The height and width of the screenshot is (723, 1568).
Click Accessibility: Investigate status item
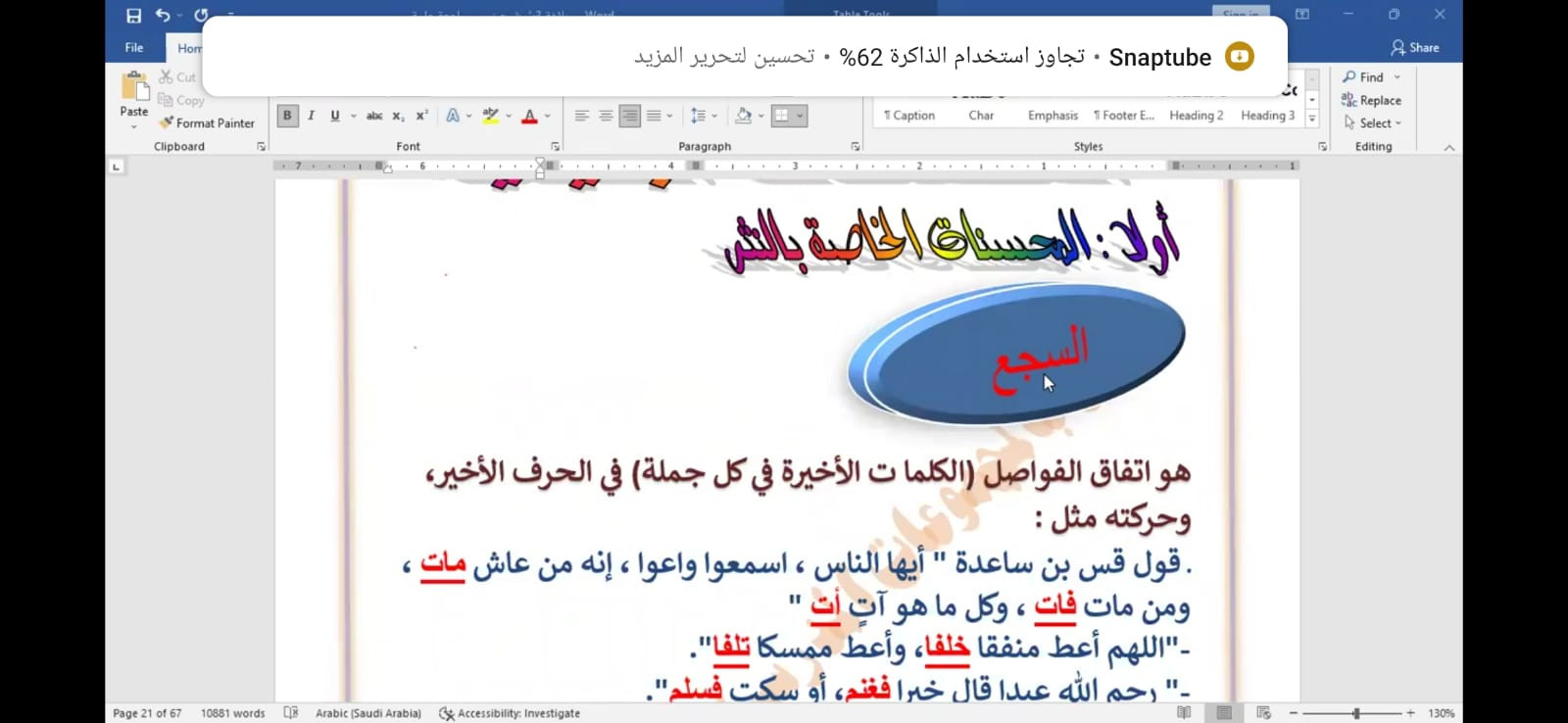coord(510,713)
